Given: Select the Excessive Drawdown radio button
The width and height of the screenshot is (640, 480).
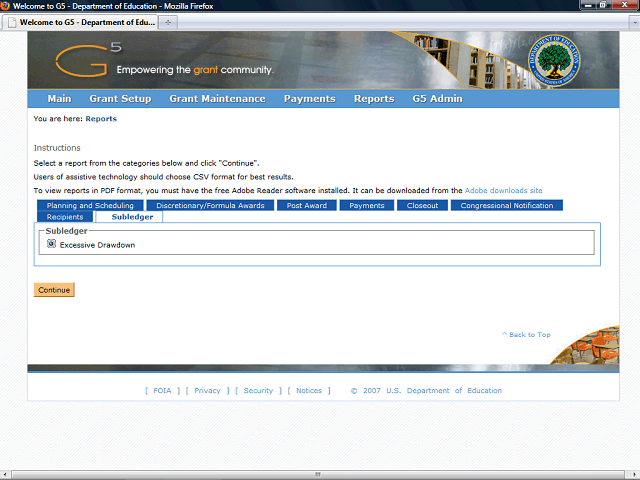Looking at the screenshot, I should pos(51,244).
